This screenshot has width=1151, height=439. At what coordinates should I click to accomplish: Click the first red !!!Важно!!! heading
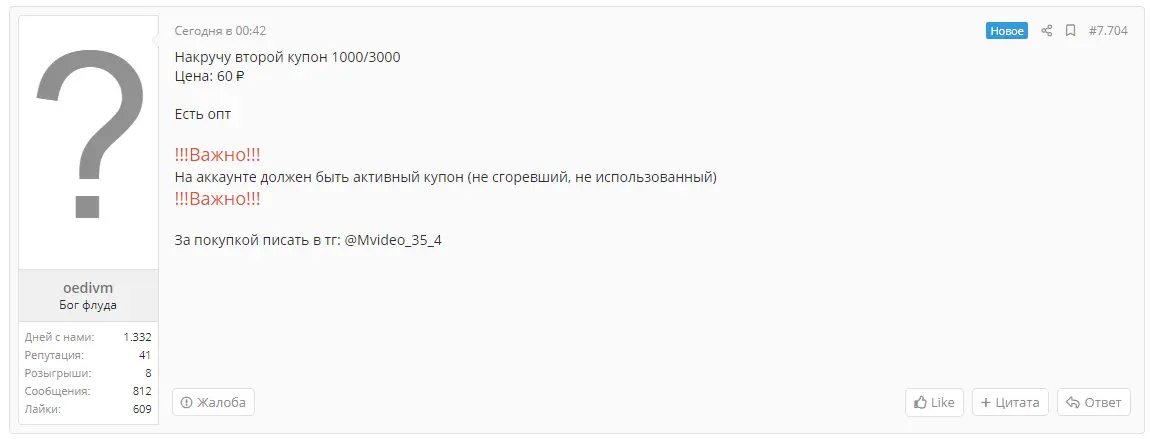pos(217,156)
